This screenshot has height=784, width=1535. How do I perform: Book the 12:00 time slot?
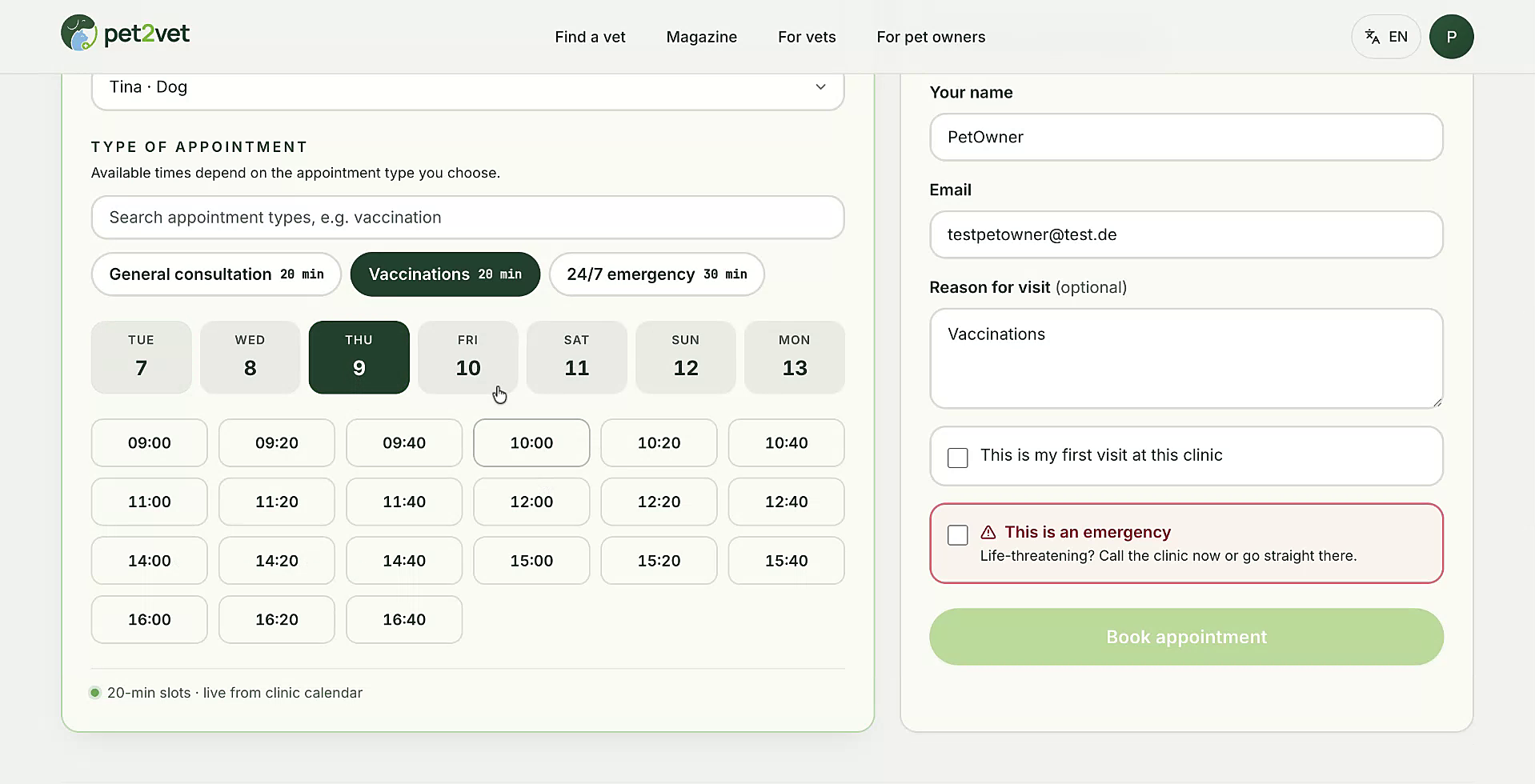coord(531,502)
